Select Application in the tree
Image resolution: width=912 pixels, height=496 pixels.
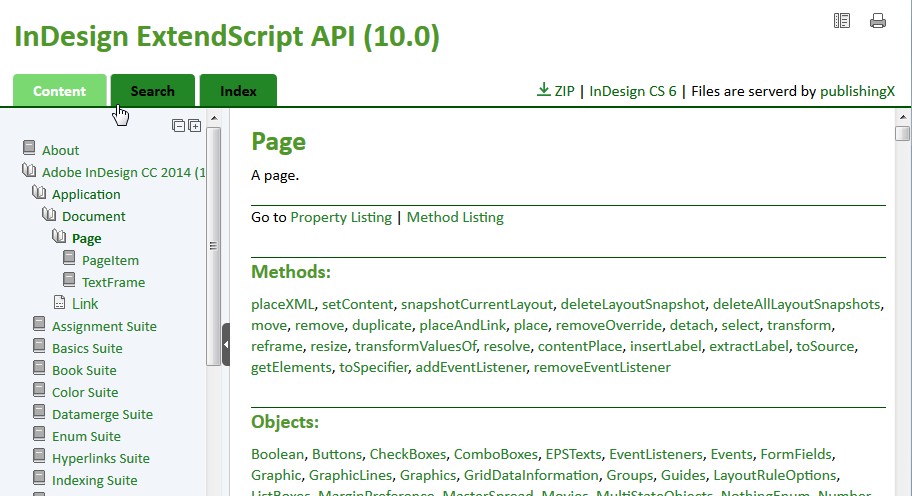[x=86, y=194]
